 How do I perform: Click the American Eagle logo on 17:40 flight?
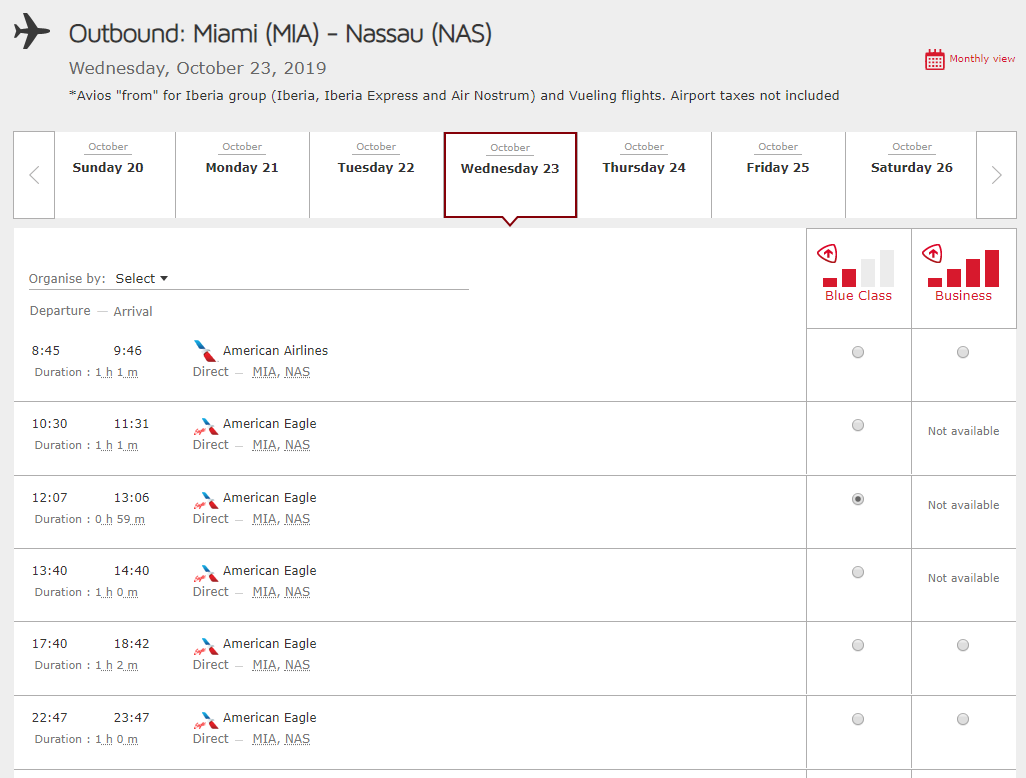click(205, 646)
